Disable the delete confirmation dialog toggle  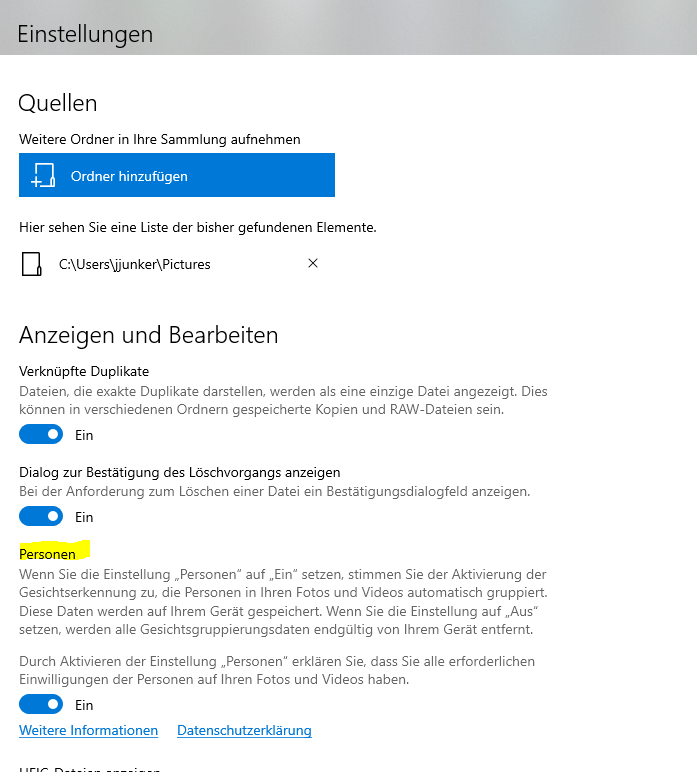tap(41, 516)
